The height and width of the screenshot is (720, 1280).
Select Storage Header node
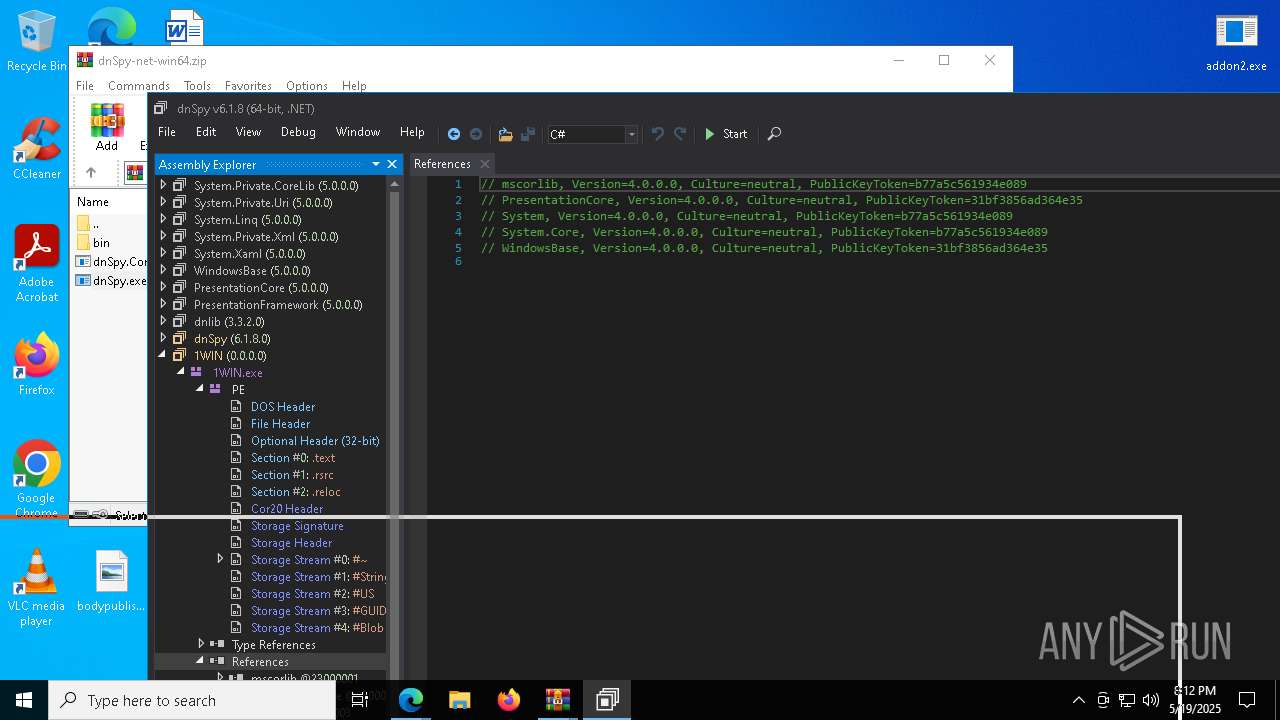[x=291, y=542]
